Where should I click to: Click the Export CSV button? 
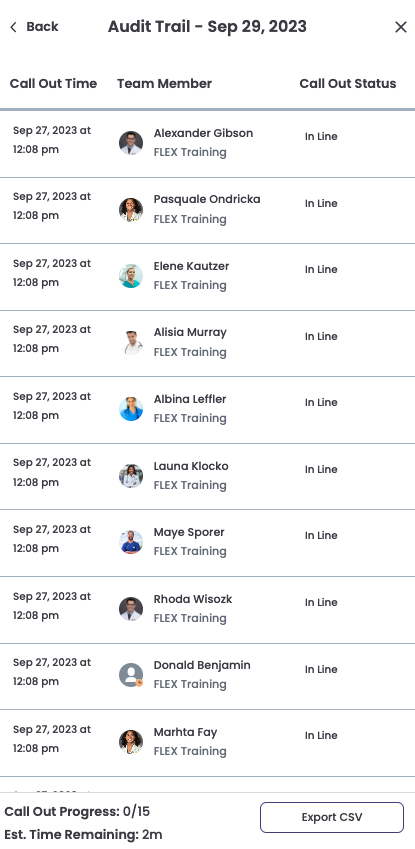(332, 817)
